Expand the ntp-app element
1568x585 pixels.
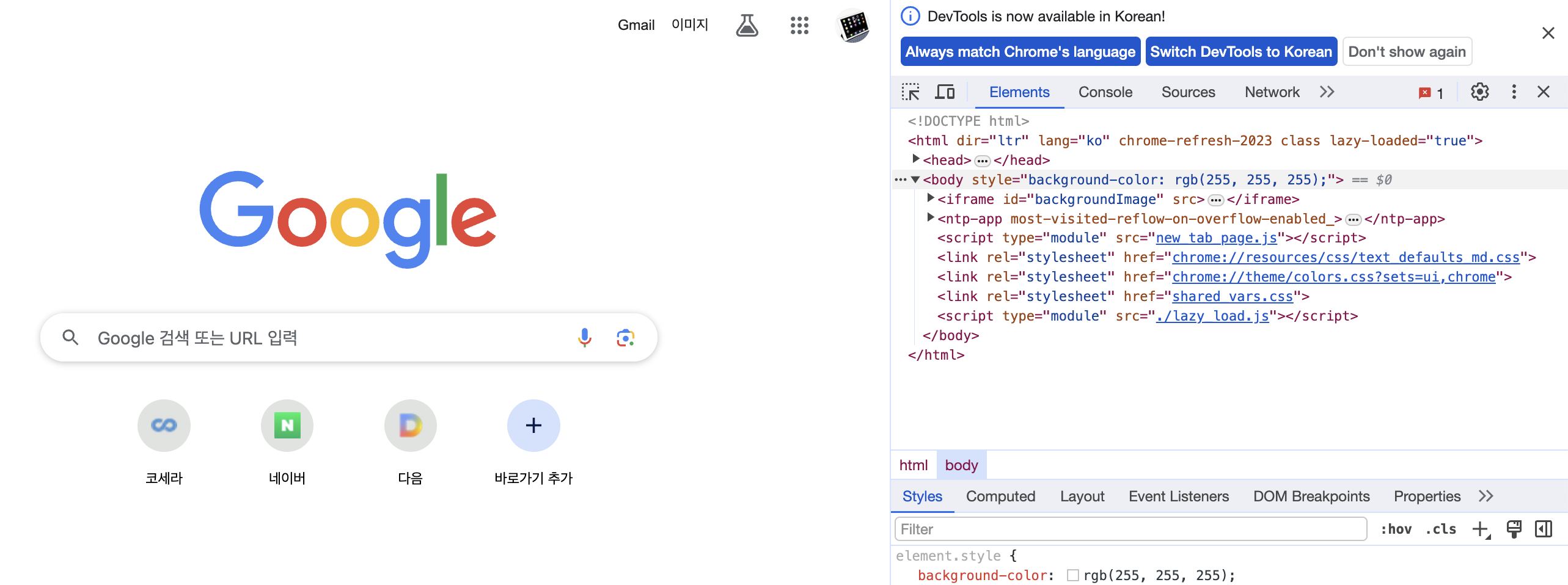(931, 217)
